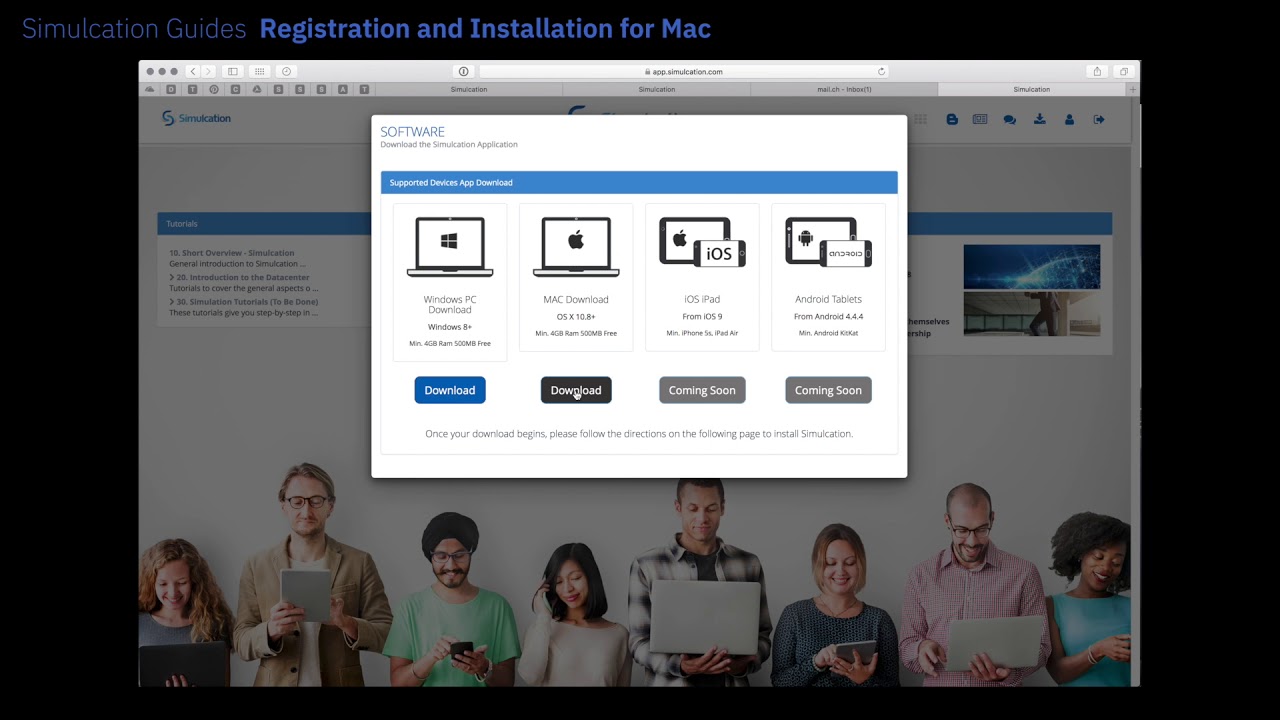Open the pinned tab labeled D

(x=171, y=89)
